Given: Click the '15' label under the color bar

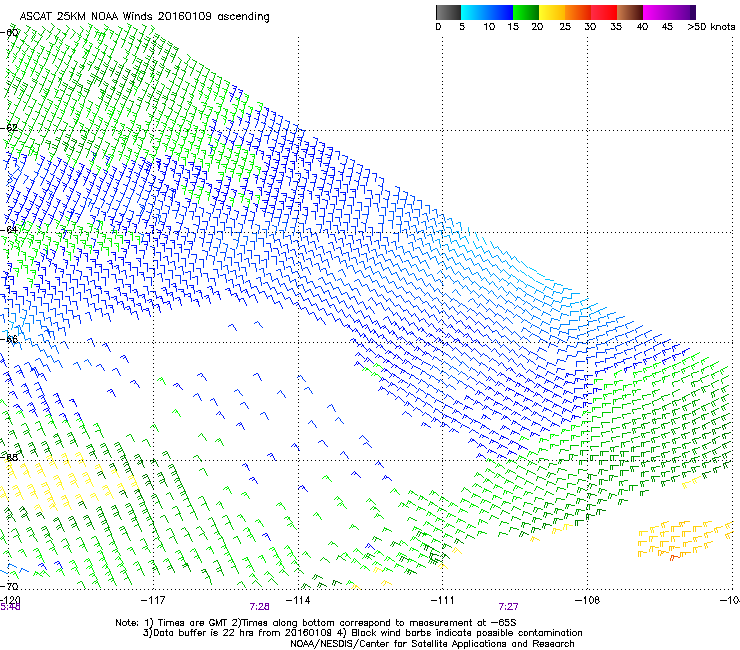Looking at the screenshot, I should [513, 27].
